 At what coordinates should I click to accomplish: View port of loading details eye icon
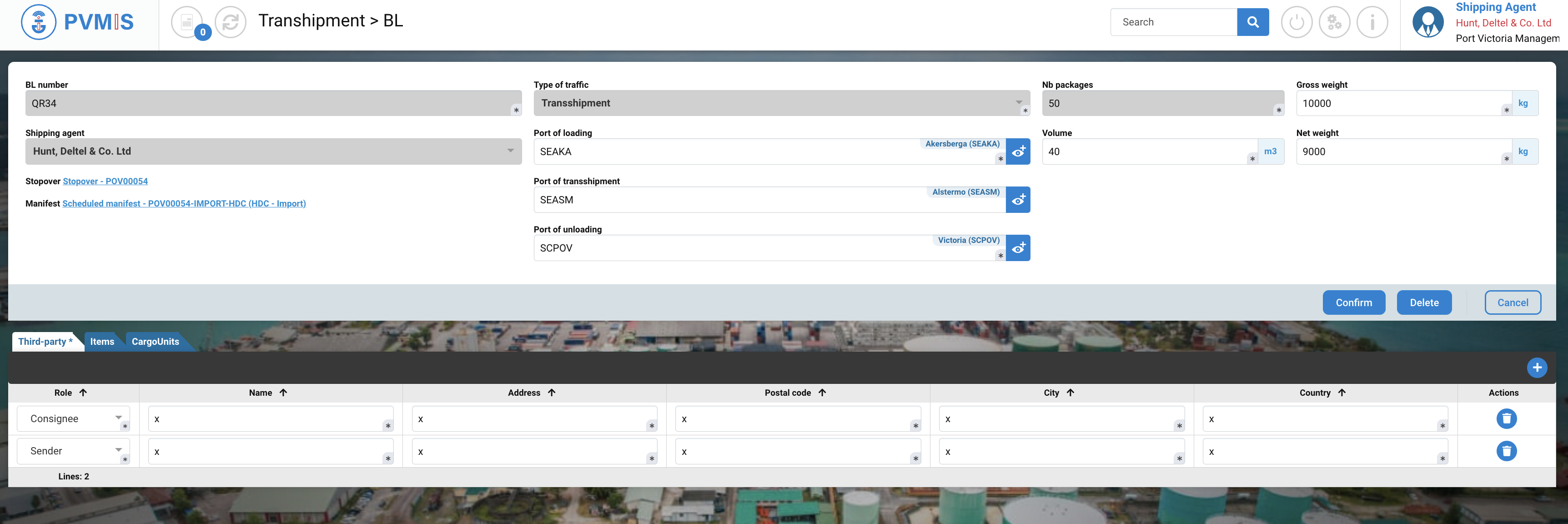1018,151
